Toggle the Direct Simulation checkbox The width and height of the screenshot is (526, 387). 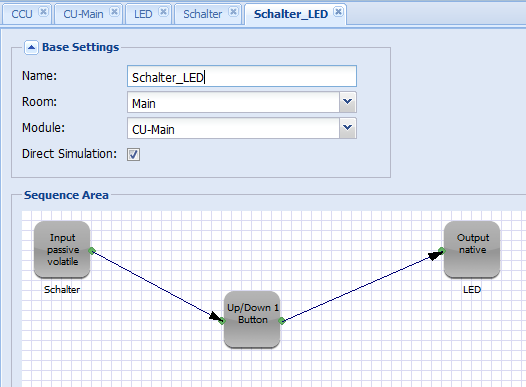(x=133, y=154)
